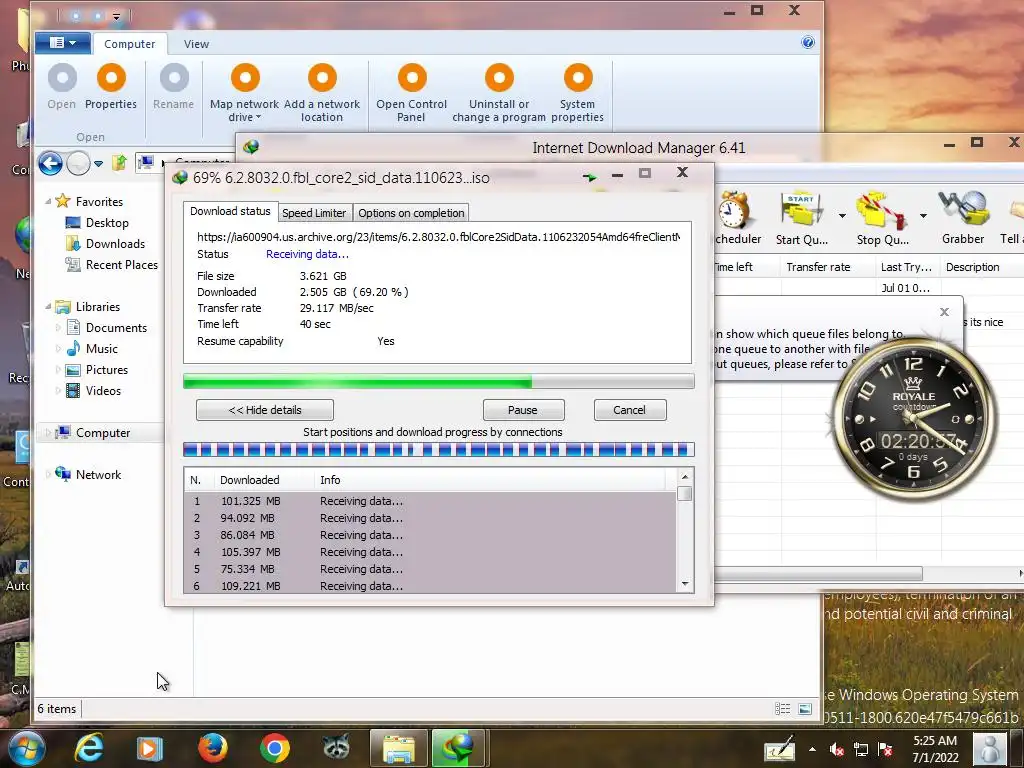The width and height of the screenshot is (1024, 768).
Task: Click the connections list scrollbar up arrow
Action: pos(685,477)
